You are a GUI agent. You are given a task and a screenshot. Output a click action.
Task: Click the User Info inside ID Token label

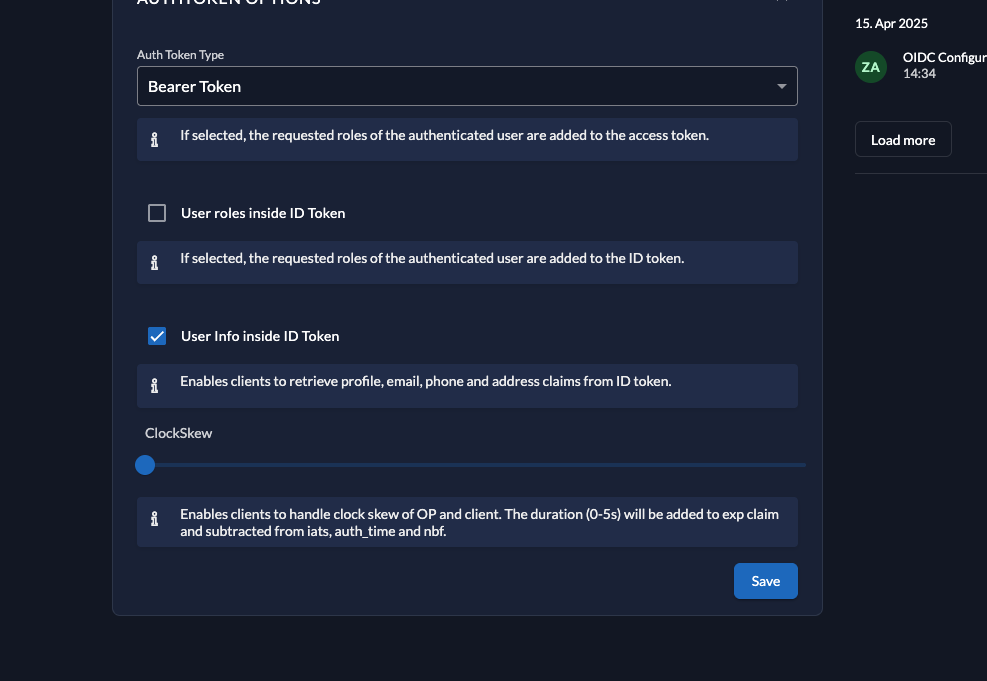pyautogui.click(x=260, y=336)
